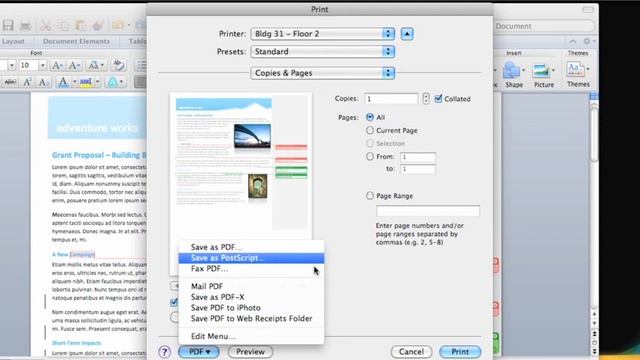640x360 pixels.
Task: Click the Themes Aa icon
Action: point(575,70)
